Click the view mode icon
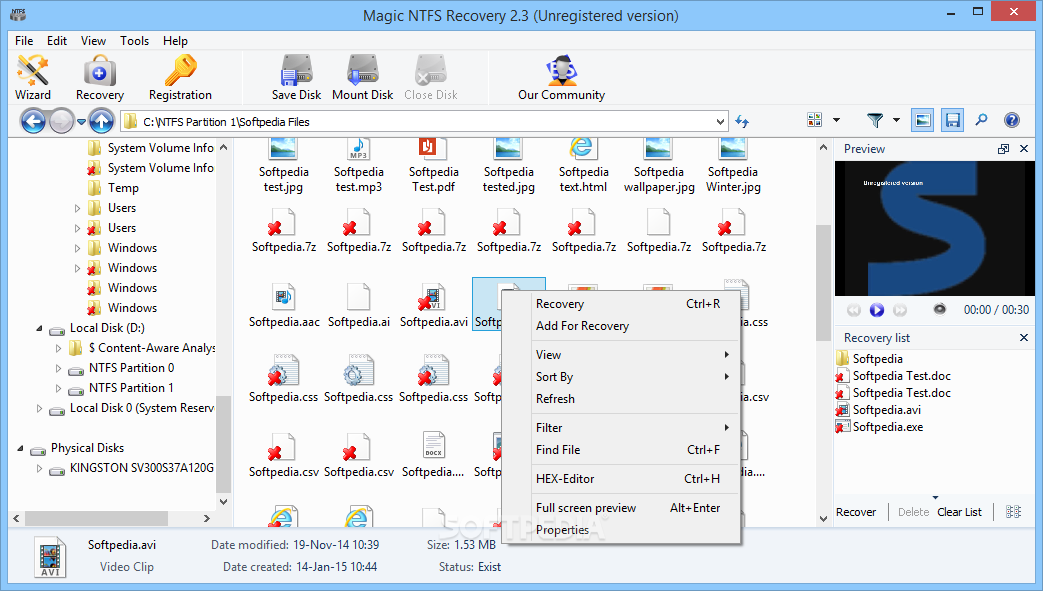The height and width of the screenshot is (591, 1043). click(814, 120)
